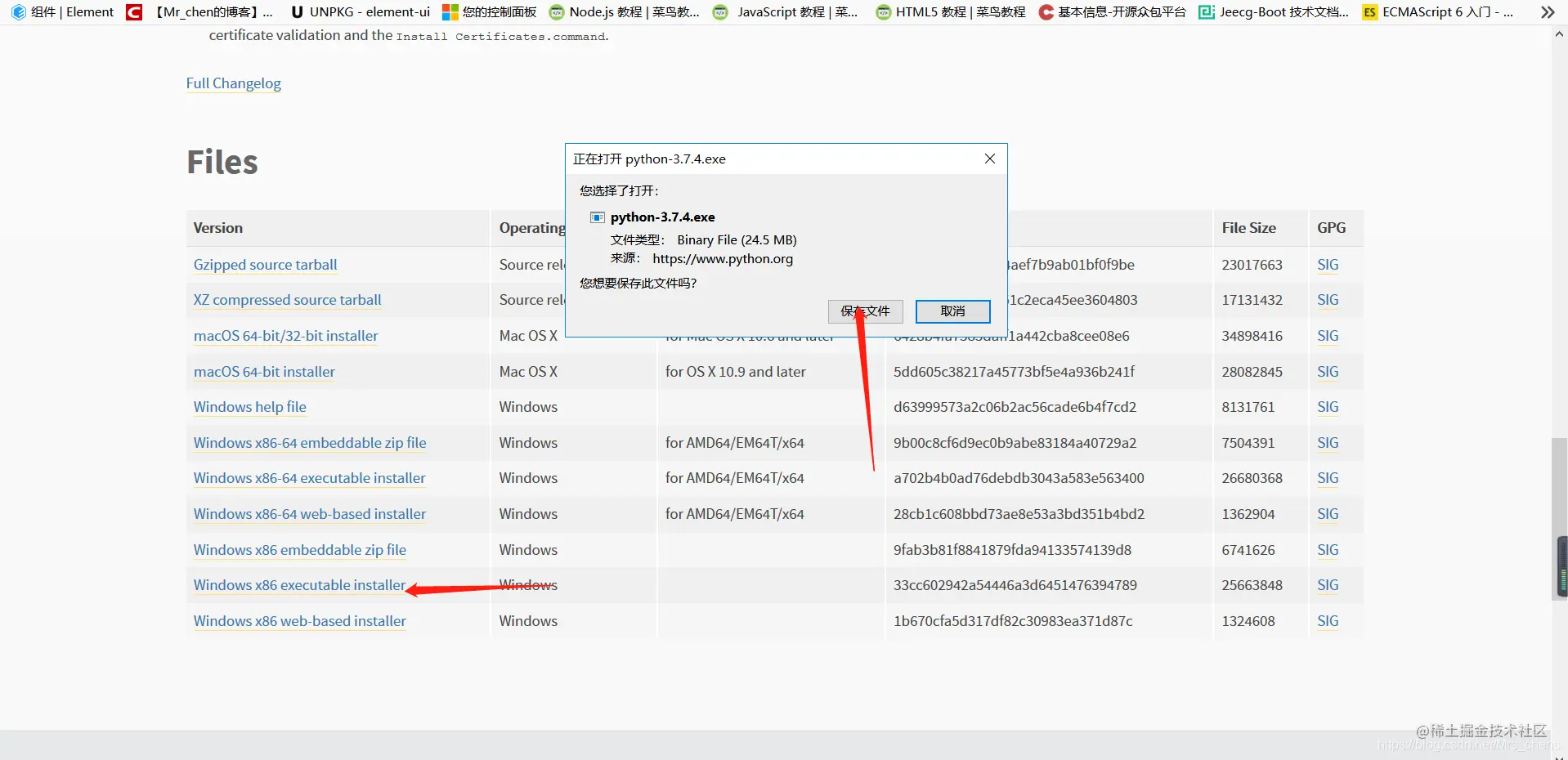
Task: Open the Jeecg-Boot 技术文档 bookmark
Action: tap(1274, 12)
